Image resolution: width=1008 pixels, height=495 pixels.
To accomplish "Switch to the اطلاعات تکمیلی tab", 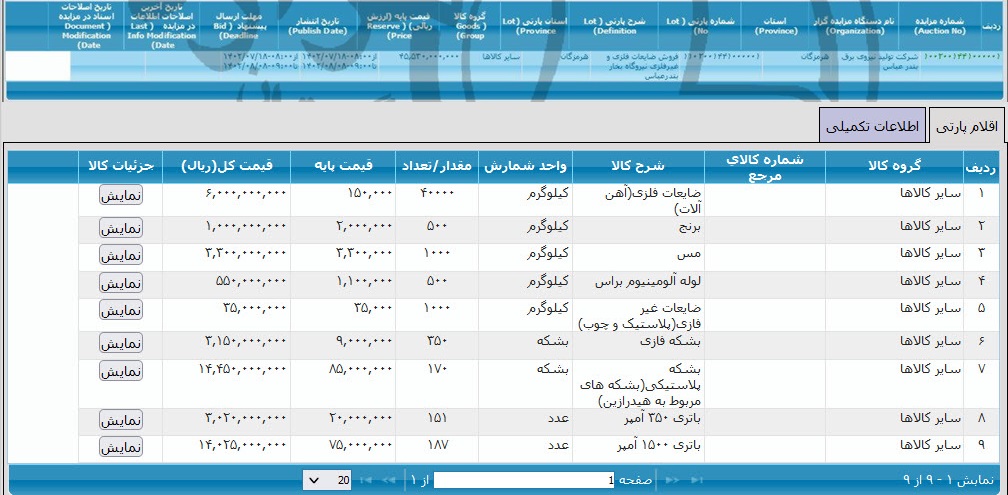I will tap(872, 125).
